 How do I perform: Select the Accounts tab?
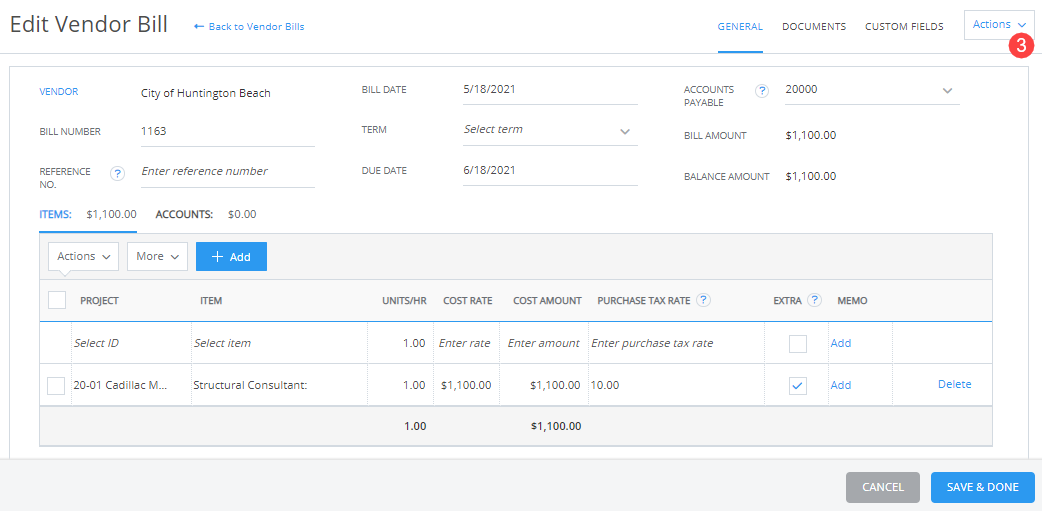(205, 214)
